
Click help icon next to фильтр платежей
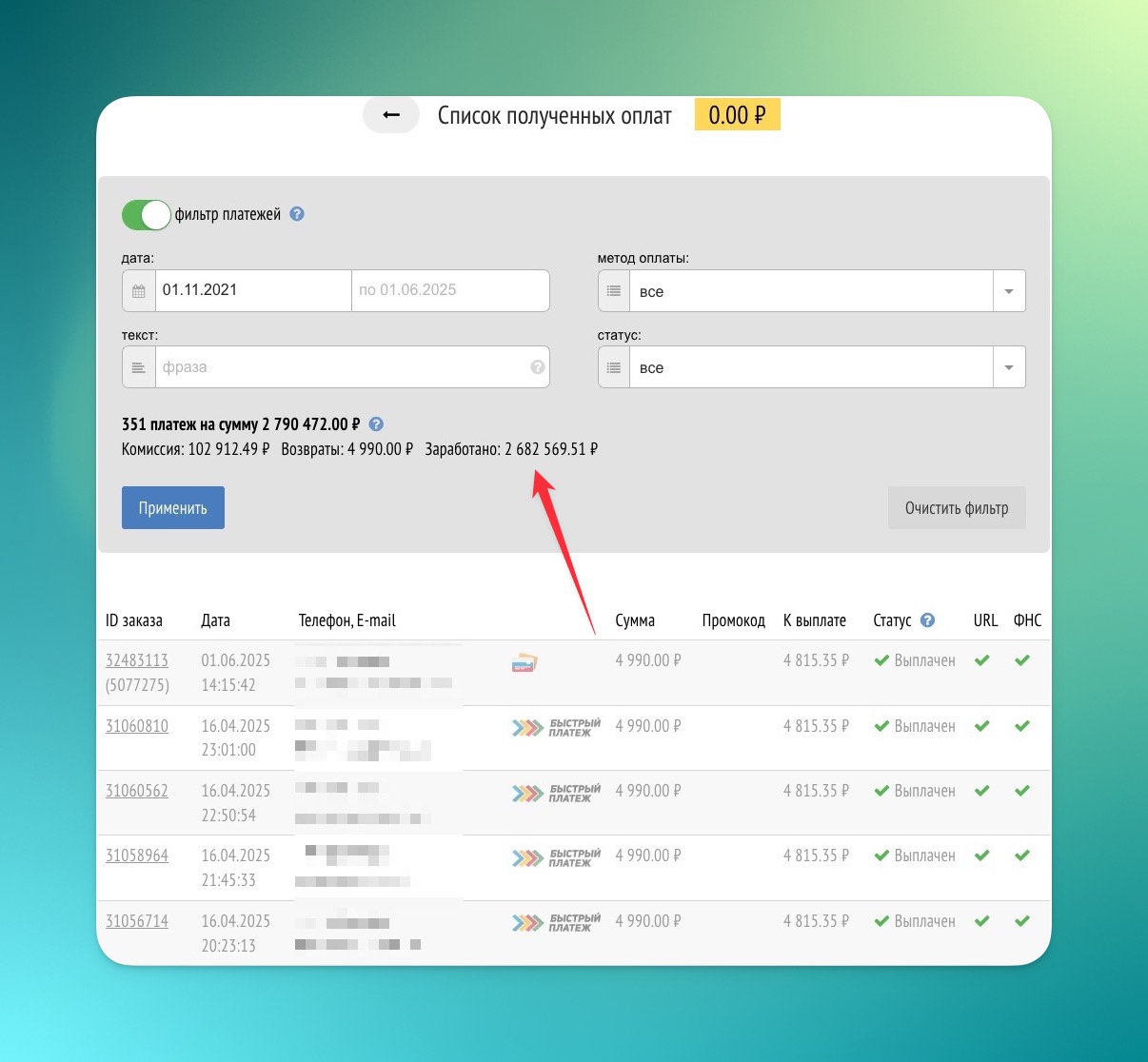pos(297,214)
